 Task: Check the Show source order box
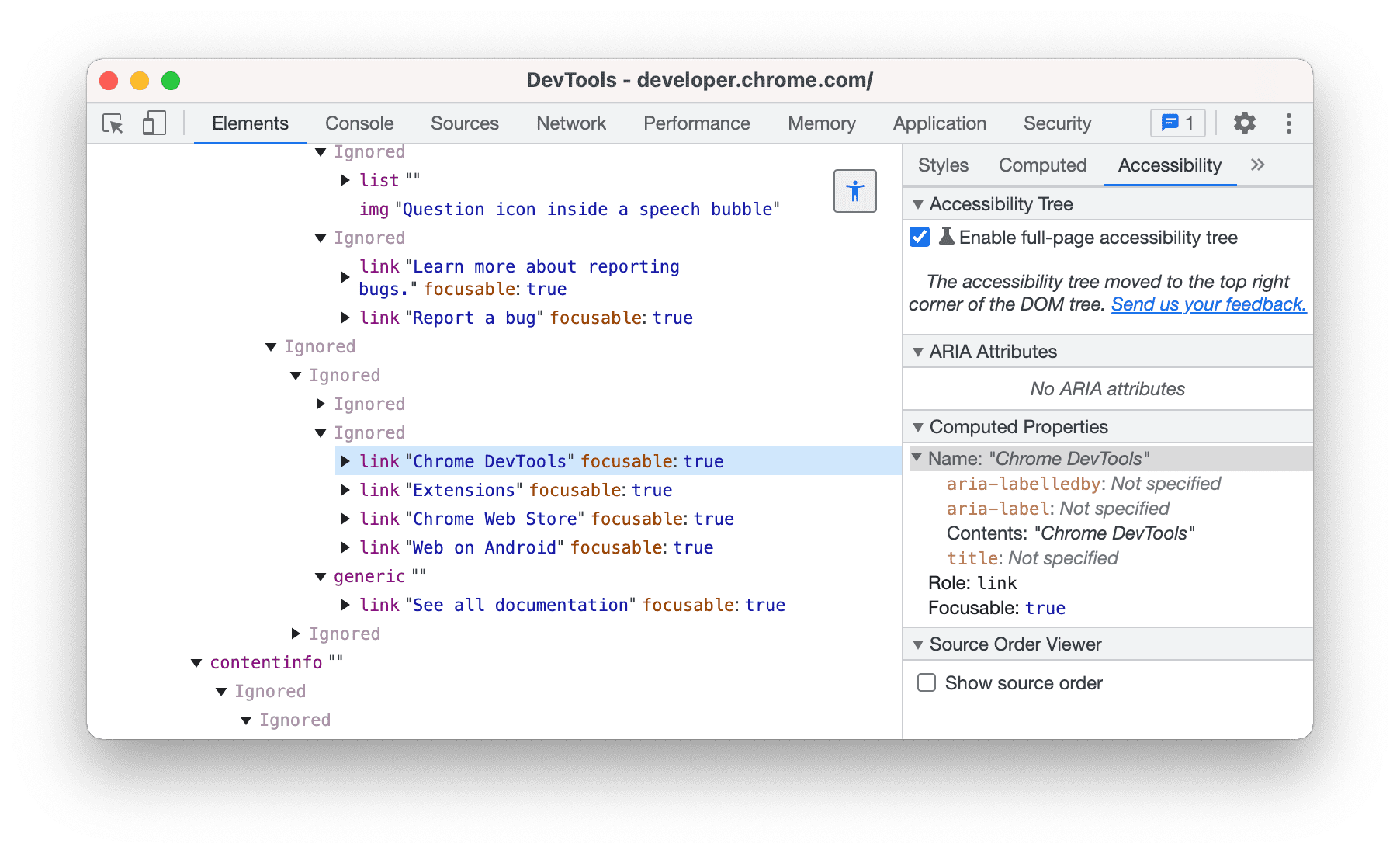pyautogui.click(x=926, y=682)
